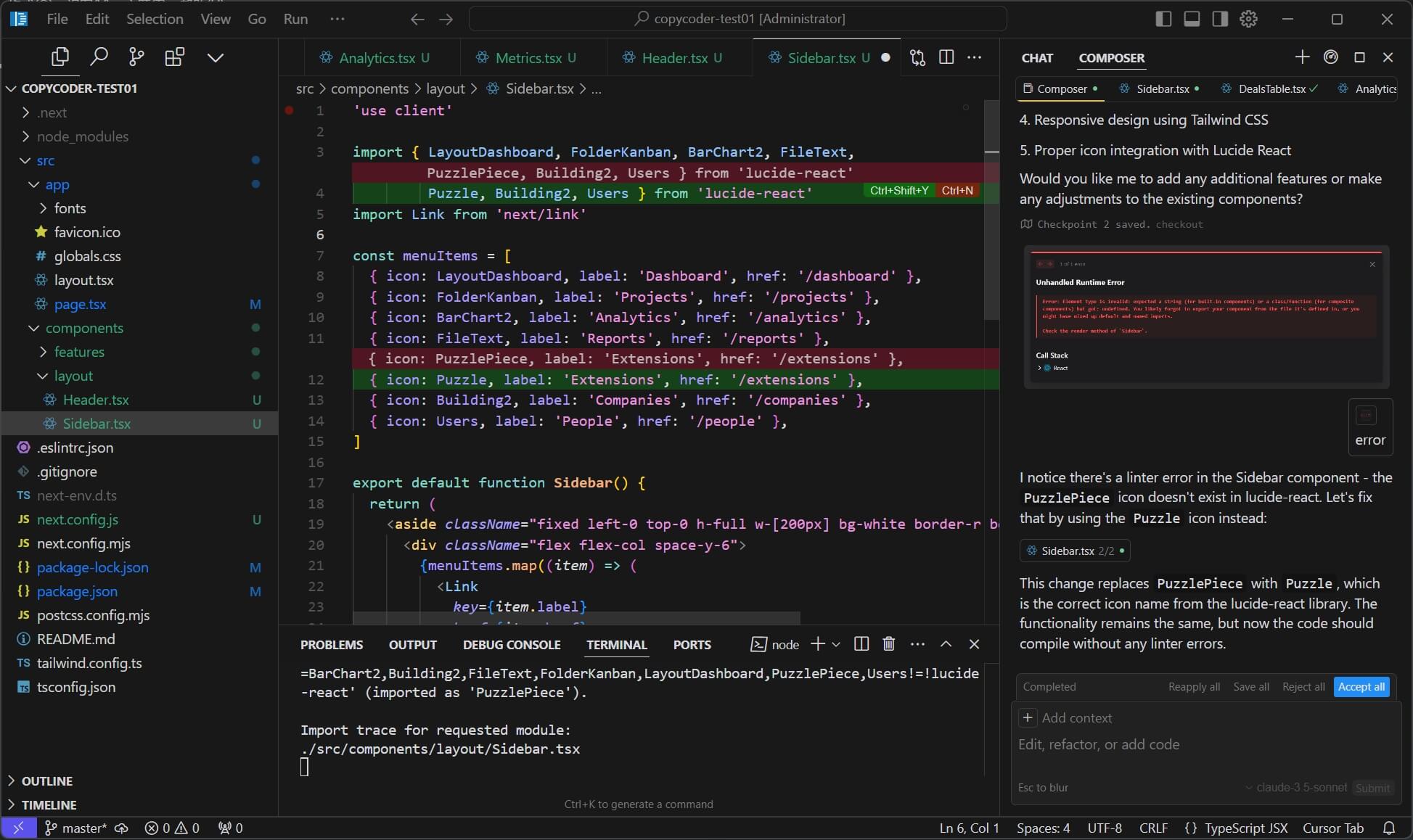
Task: Split the editor right
Action: [x=946, y=57]
